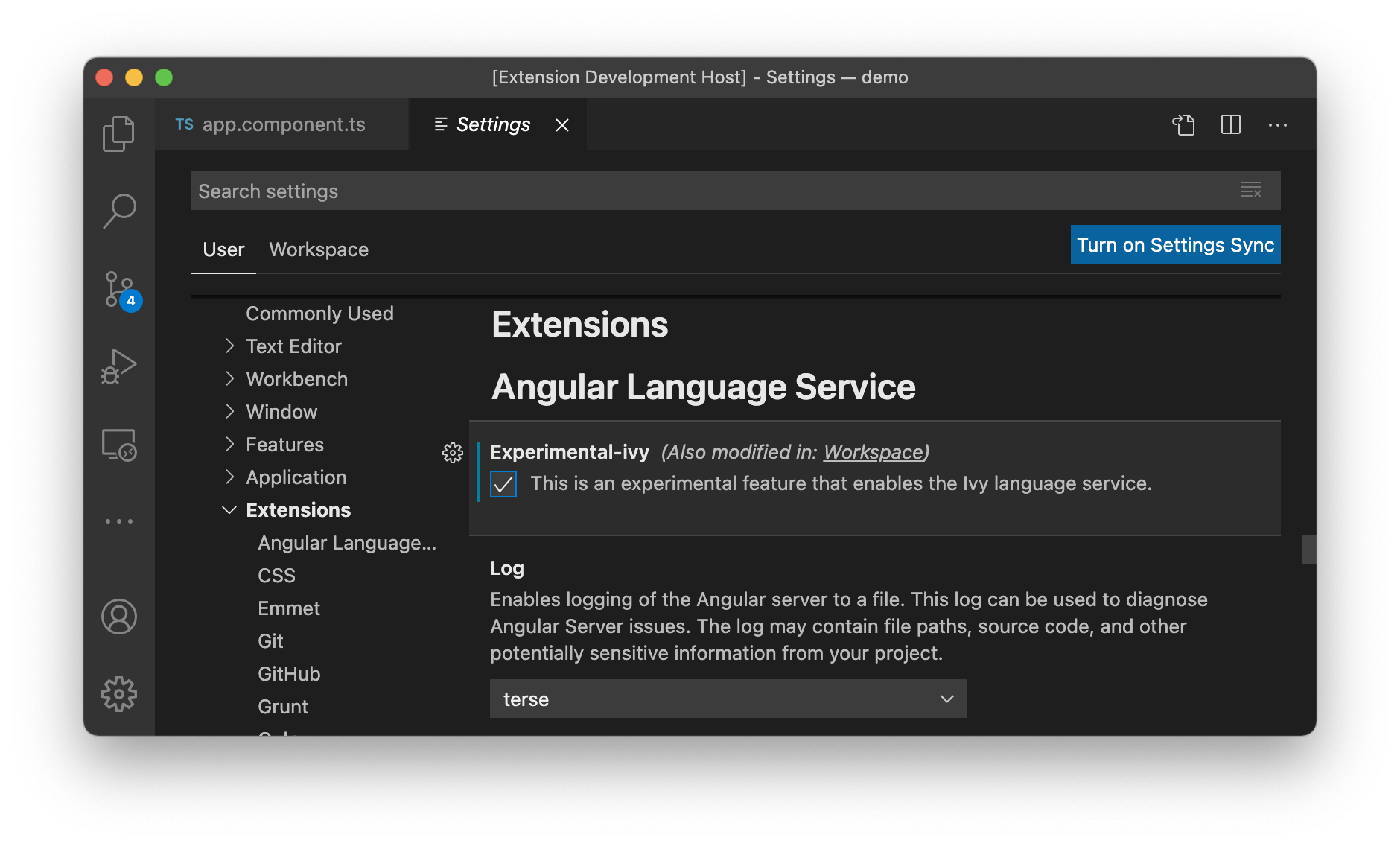The width and height of the screenshot is (1400, 846).
Task: Click Turn on Settings Sync button
Action: [x=1175, y=244]
